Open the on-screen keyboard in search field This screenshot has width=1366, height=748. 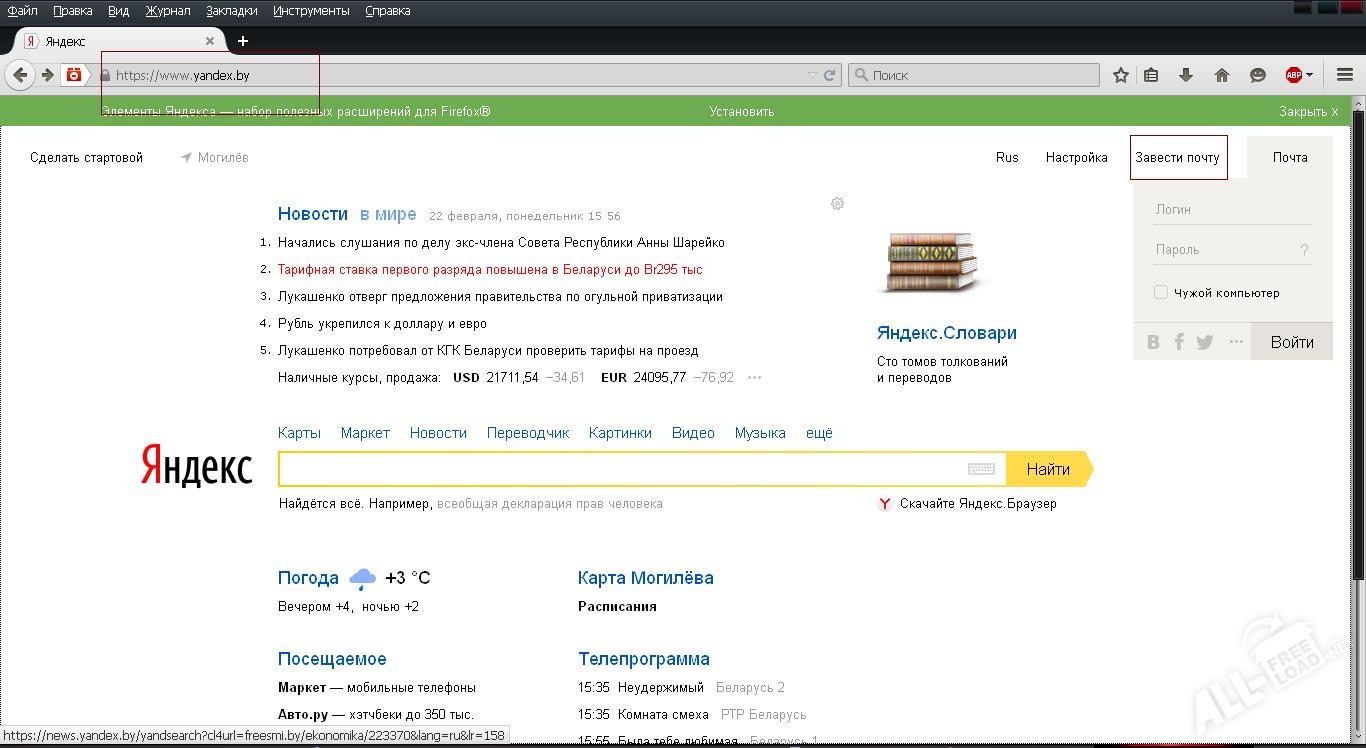pyautogui.click(x=980, y=468)
